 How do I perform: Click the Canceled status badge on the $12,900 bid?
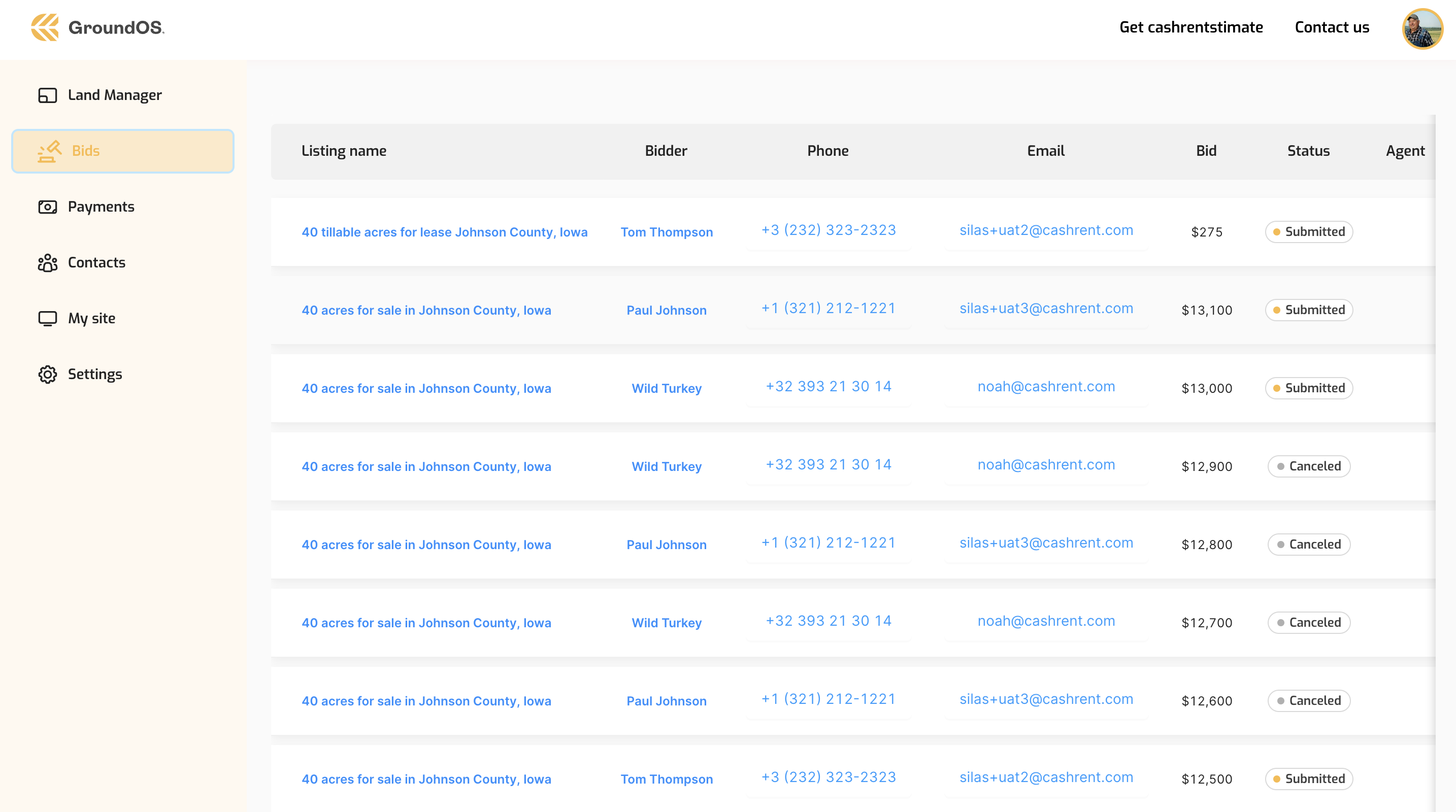tap(1308, 466)
